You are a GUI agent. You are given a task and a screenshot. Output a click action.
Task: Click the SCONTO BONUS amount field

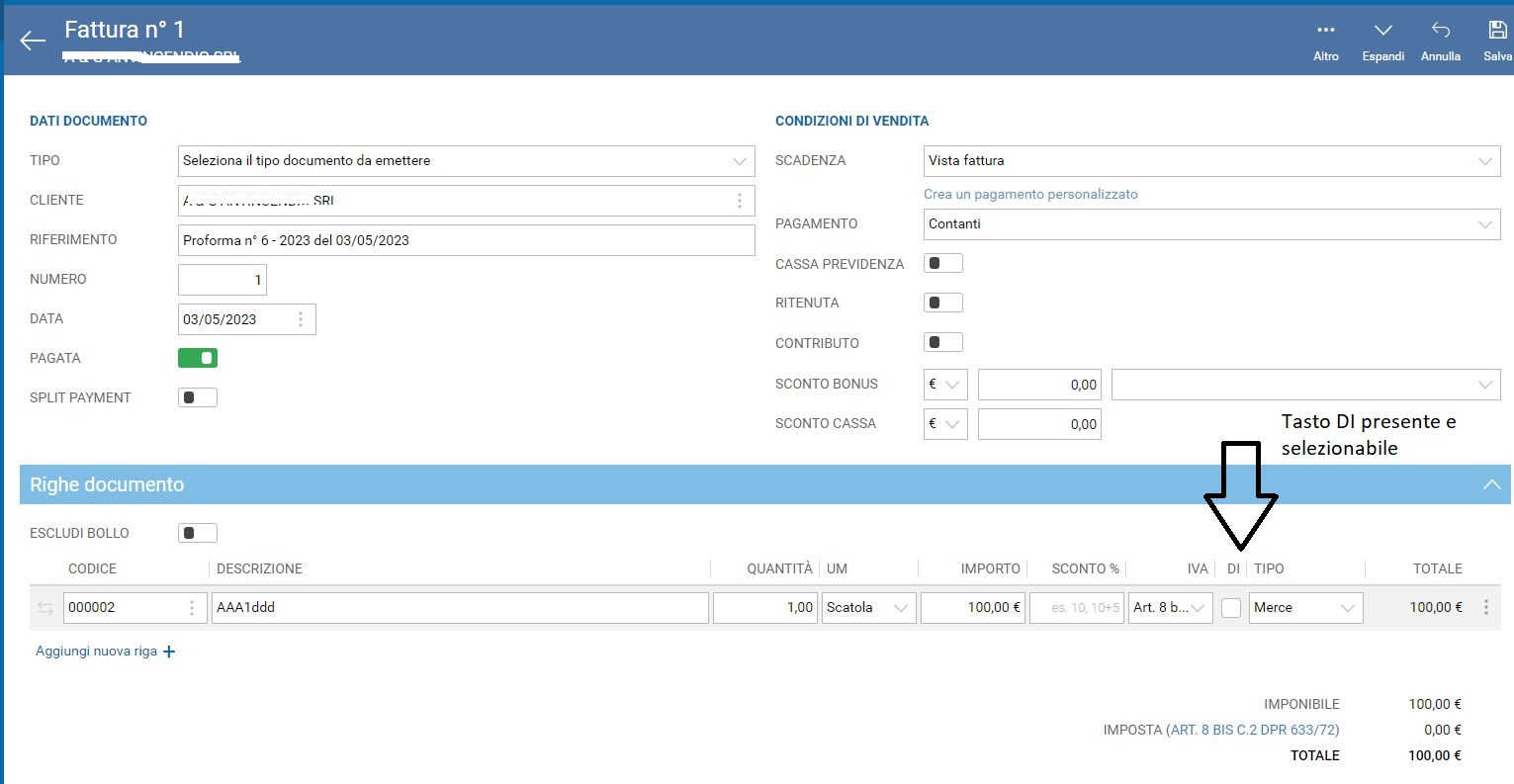coord(1039,385)
